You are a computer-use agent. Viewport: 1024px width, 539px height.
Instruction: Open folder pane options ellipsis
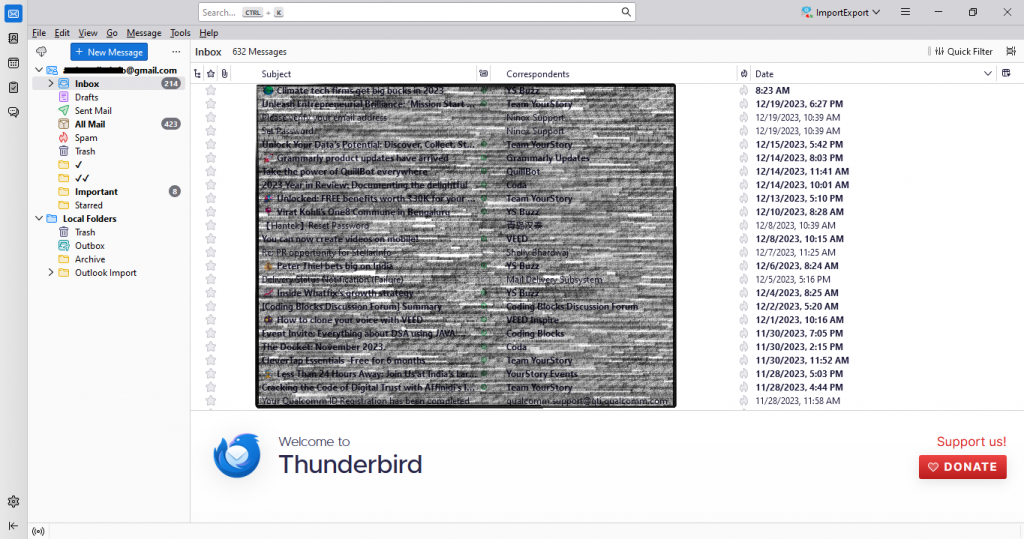(176, 52)
